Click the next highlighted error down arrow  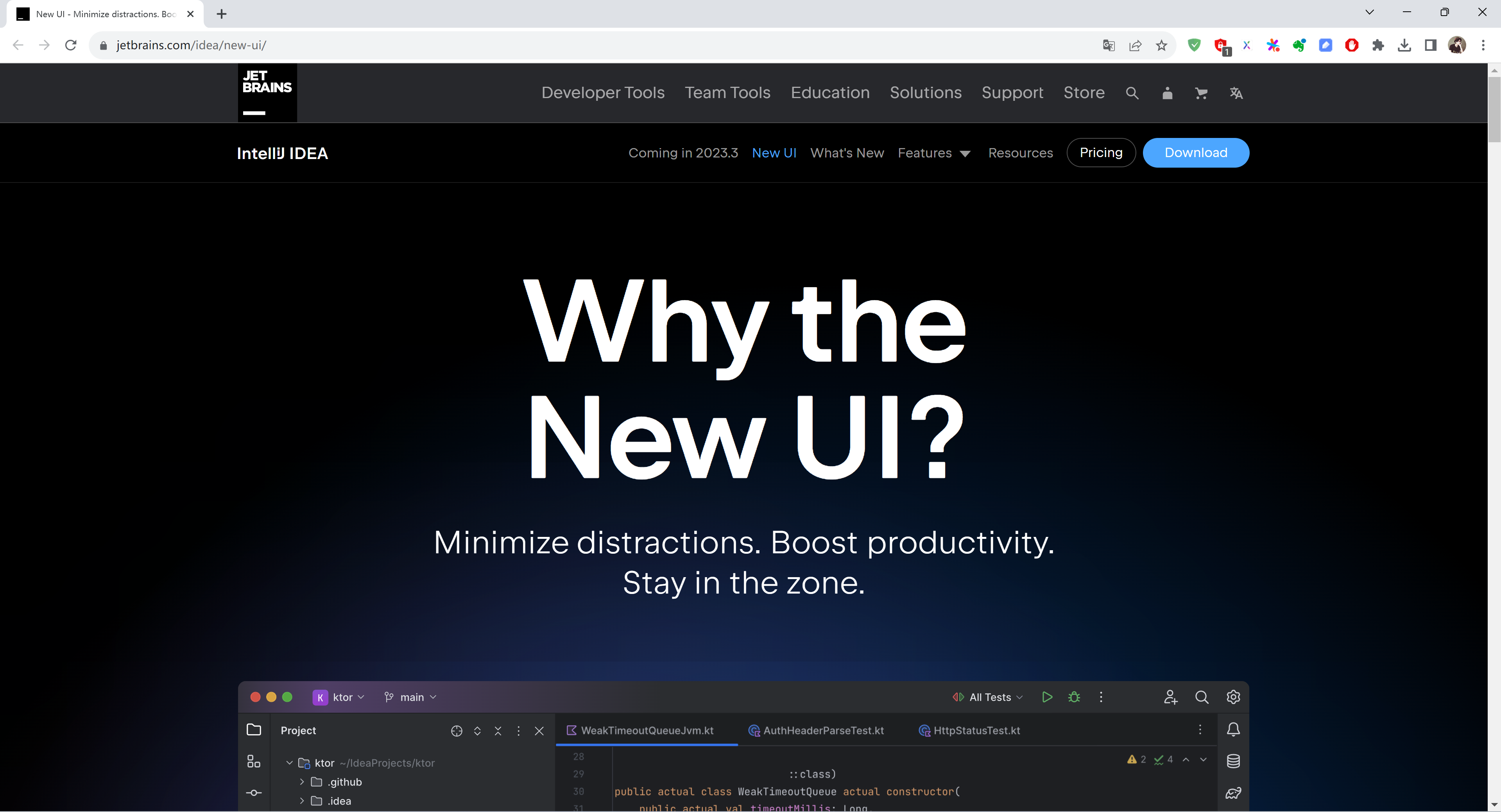pos(1203,760)
